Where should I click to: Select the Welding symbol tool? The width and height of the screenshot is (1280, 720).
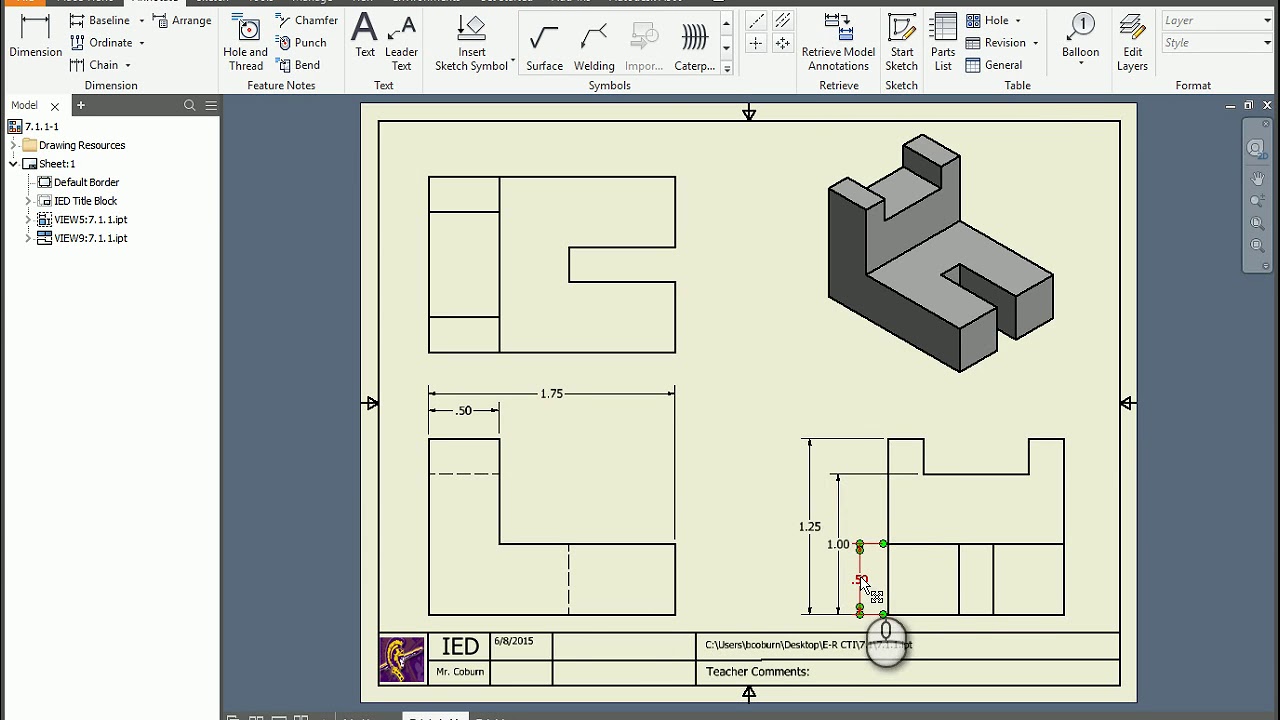click(x=594, y=47)
